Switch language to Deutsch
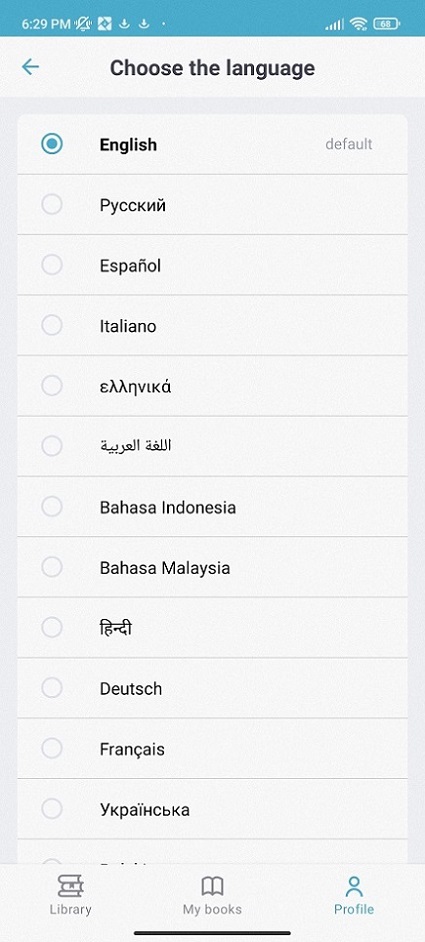This screenshot has width=425, height=942. (x=212, y=688)
